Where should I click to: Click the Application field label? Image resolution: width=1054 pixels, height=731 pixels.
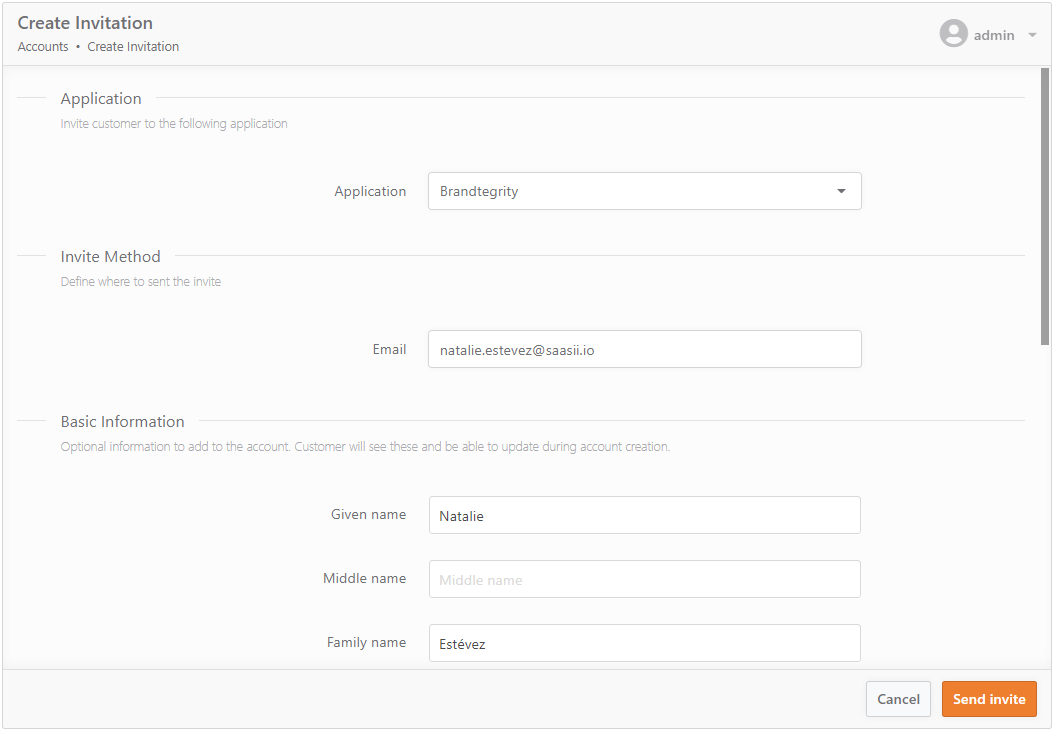[x=370, y=191]
